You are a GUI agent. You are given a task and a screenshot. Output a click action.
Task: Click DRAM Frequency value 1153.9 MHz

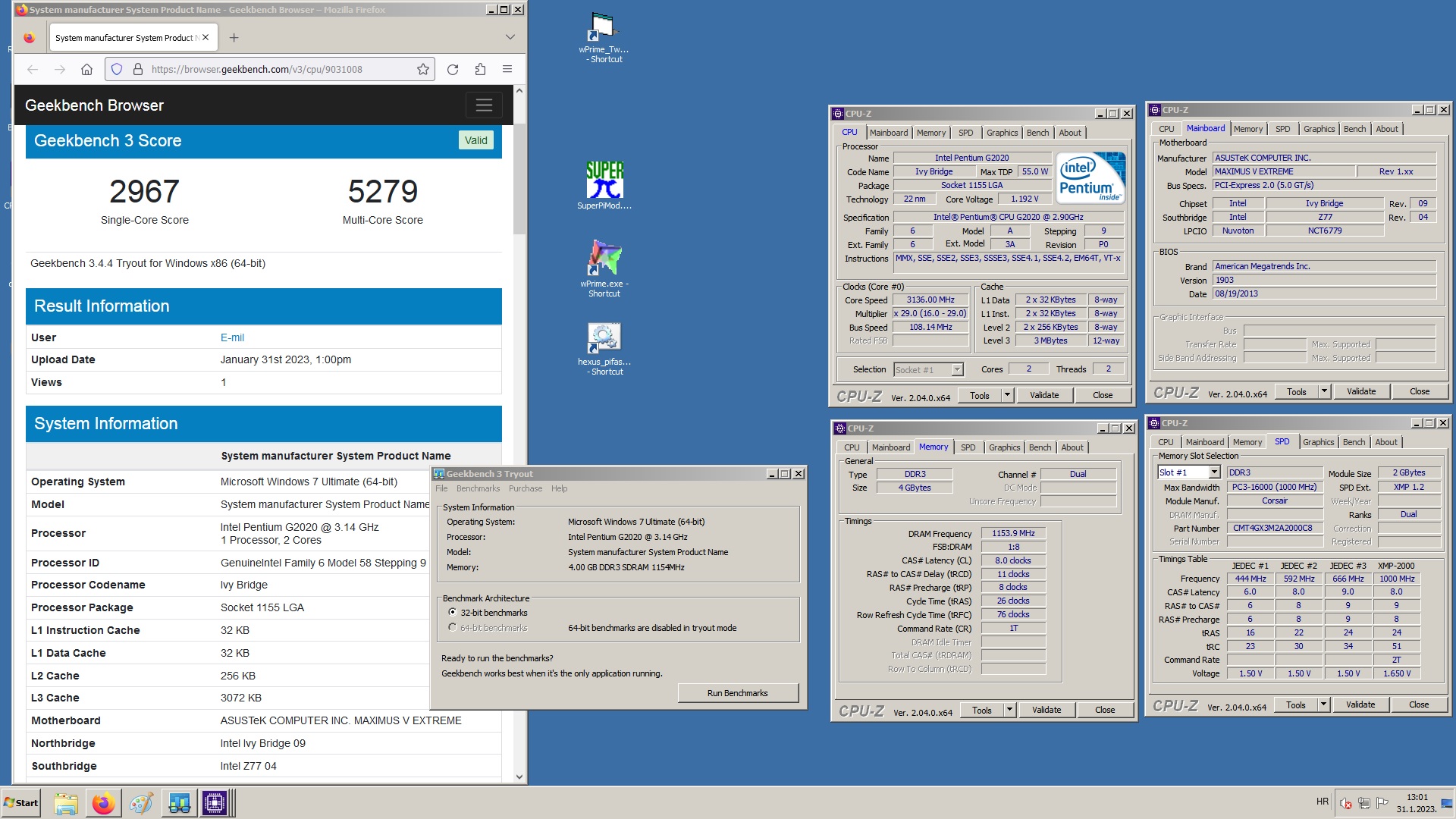1013,533
